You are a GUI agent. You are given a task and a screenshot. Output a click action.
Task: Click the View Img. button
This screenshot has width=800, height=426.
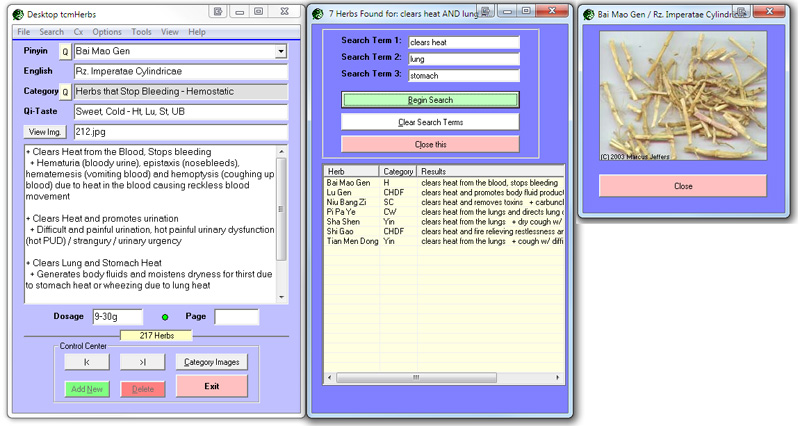[45, 132]
